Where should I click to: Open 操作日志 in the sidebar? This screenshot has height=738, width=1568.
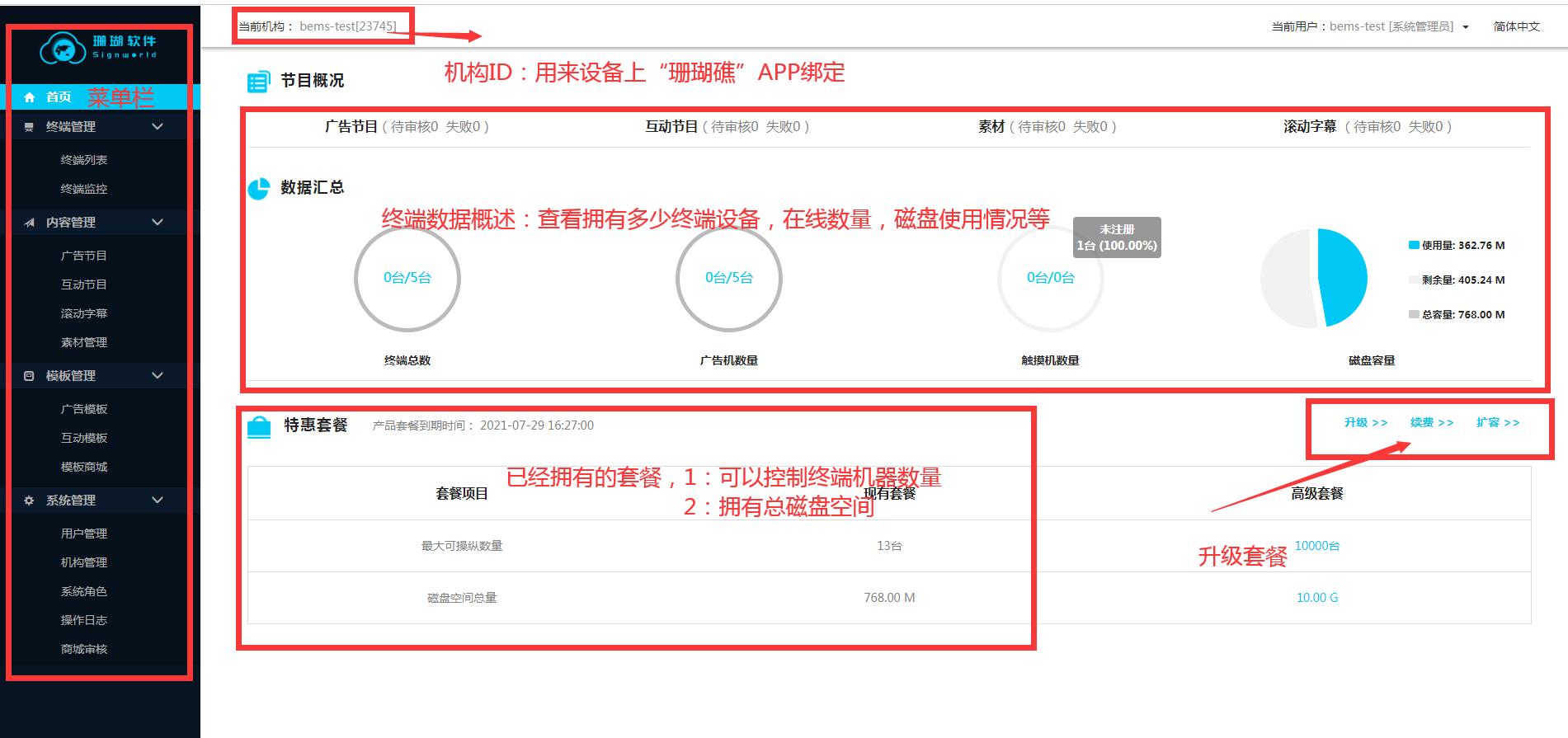click(84, 620)
